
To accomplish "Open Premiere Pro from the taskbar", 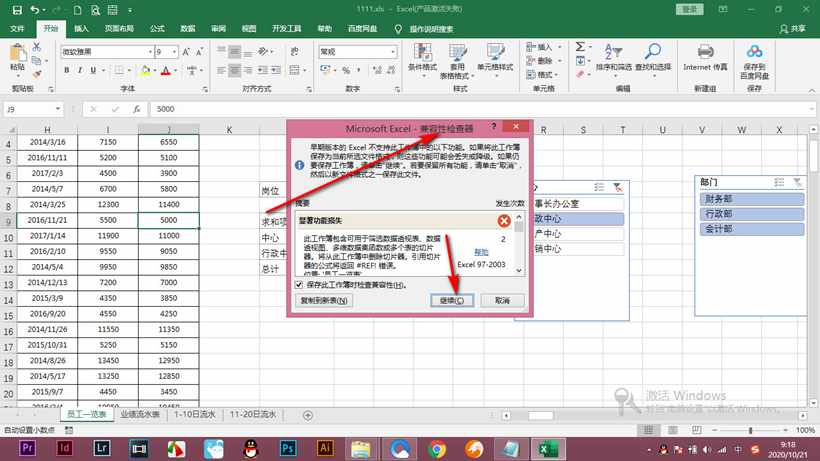I will (x=27, y=448).
